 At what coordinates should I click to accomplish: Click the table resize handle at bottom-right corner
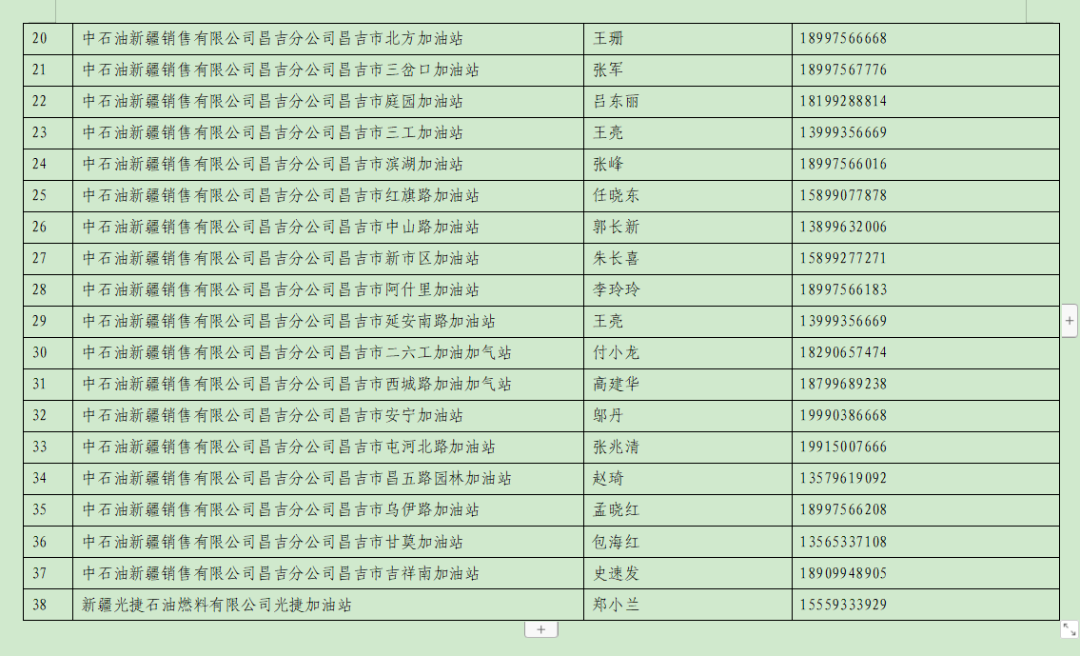coord(1069,629)
